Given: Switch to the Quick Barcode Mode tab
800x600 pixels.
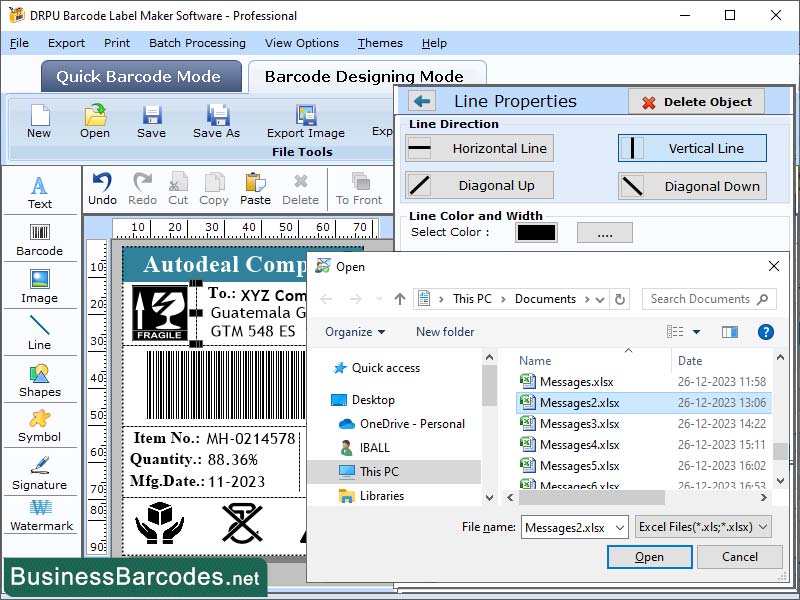Looking at the screenshot, I should tap(140, 77).
